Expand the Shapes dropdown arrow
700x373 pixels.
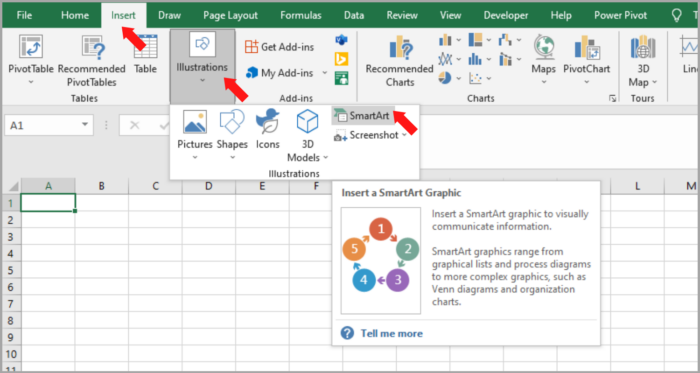pyautogui.click(x=232, y=157)
